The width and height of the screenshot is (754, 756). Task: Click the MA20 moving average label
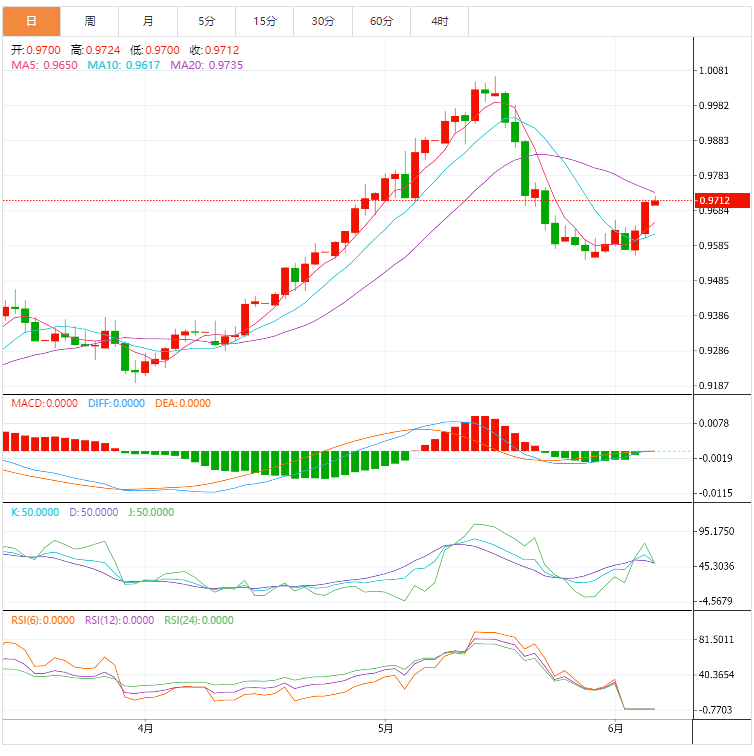coord(207,65)
